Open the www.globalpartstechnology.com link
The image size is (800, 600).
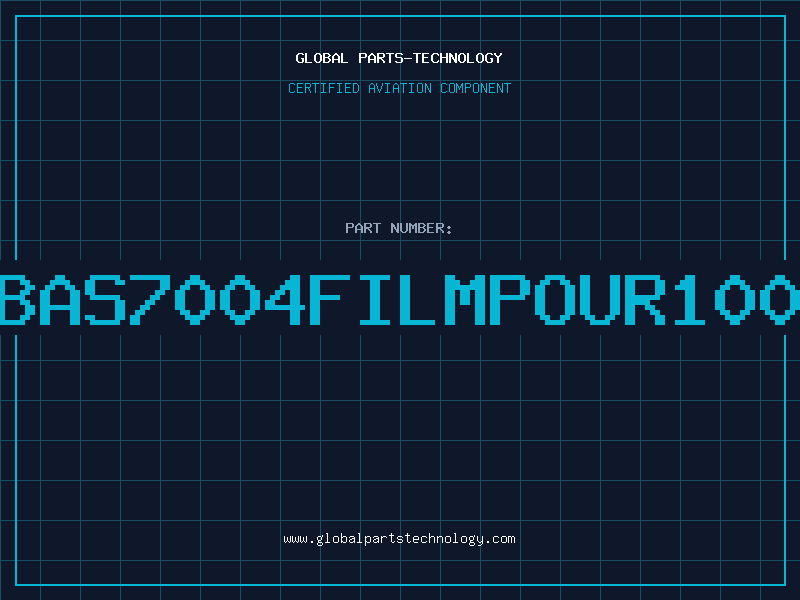pos(399,539)
